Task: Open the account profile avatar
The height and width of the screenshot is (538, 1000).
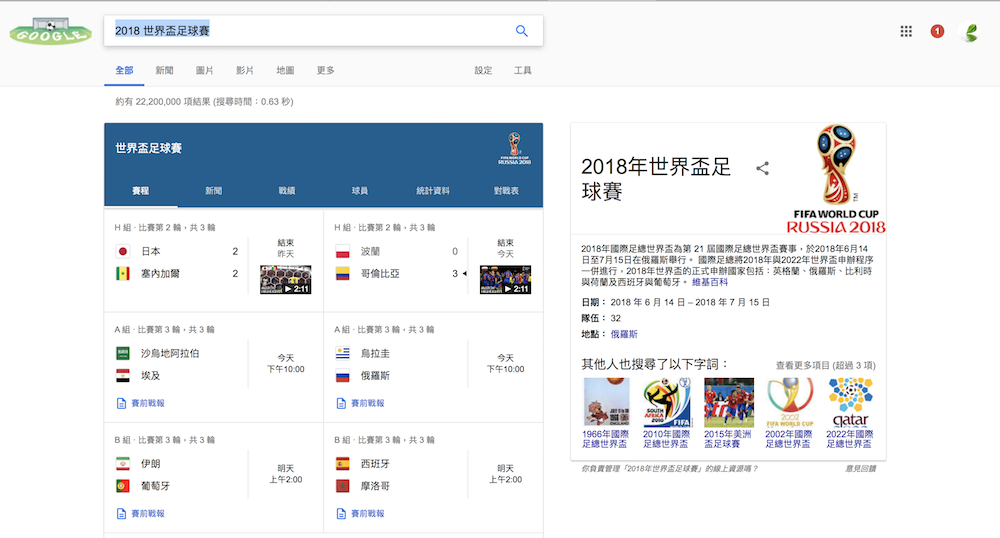Action: point(971,32)
